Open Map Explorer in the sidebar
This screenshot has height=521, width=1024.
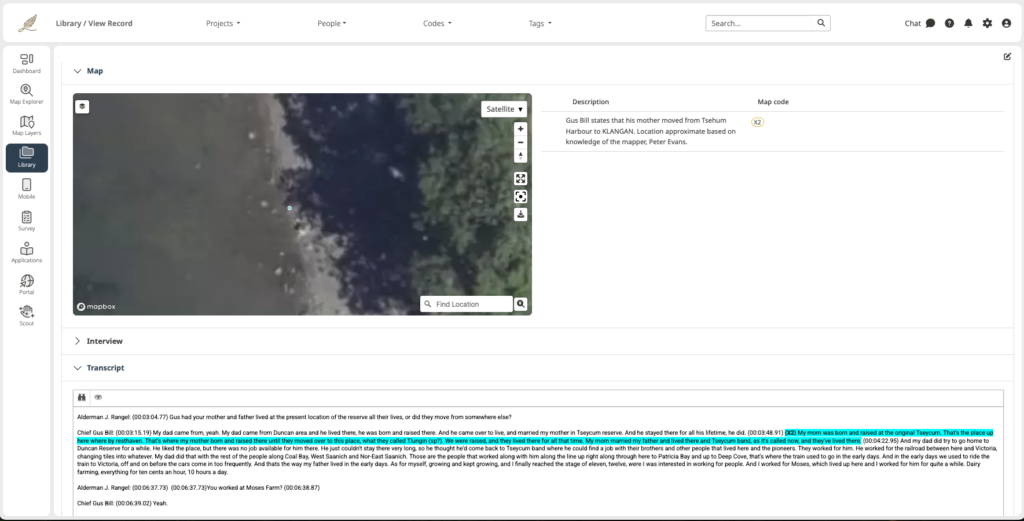point(27,95)
